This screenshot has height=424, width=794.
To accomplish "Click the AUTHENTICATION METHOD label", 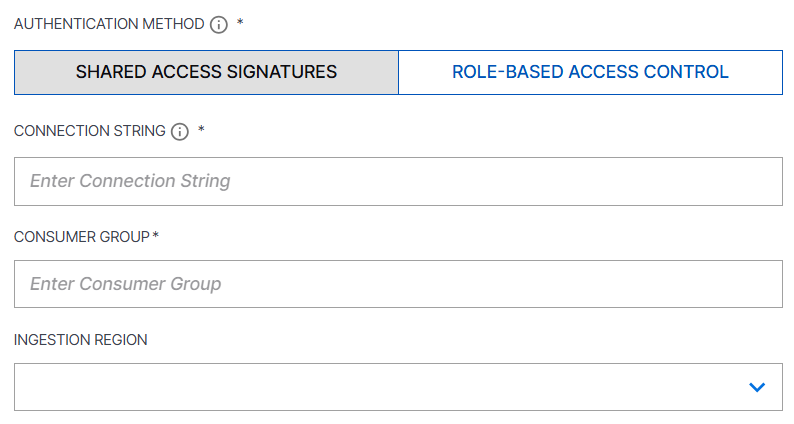I will point(109,24).
